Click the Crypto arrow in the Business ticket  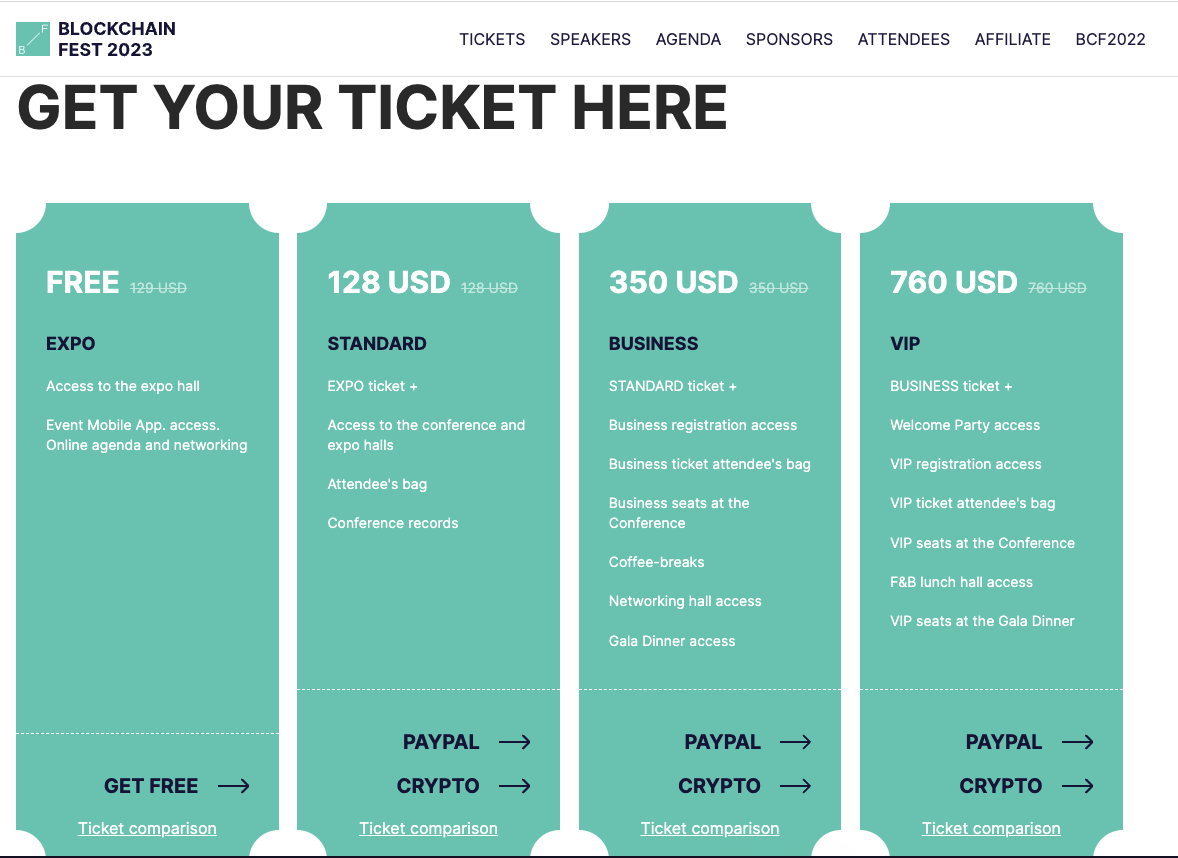(x=796, y=786)
